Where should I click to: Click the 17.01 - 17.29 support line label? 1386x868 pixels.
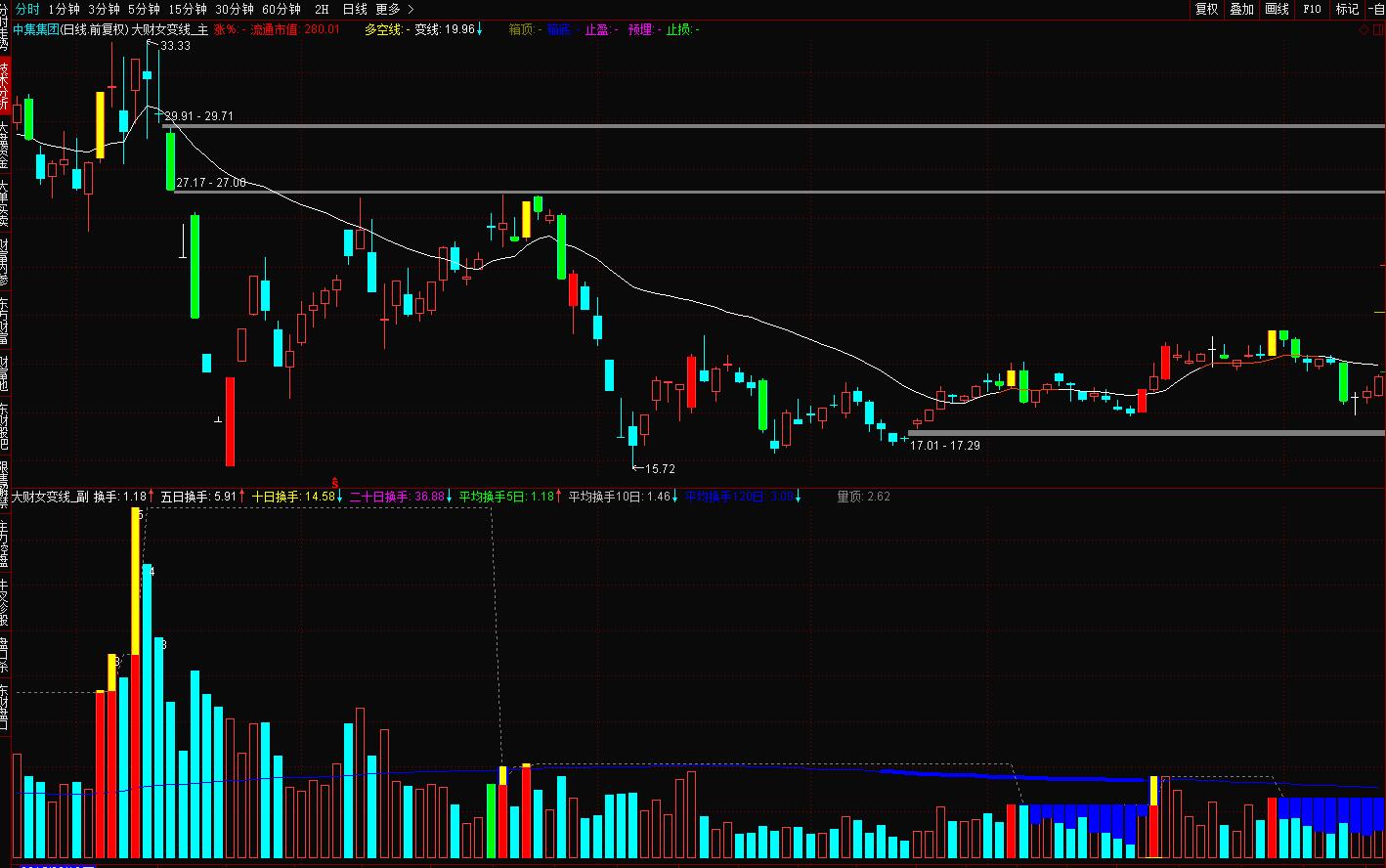pyautogui.click(x=945, y=446)
